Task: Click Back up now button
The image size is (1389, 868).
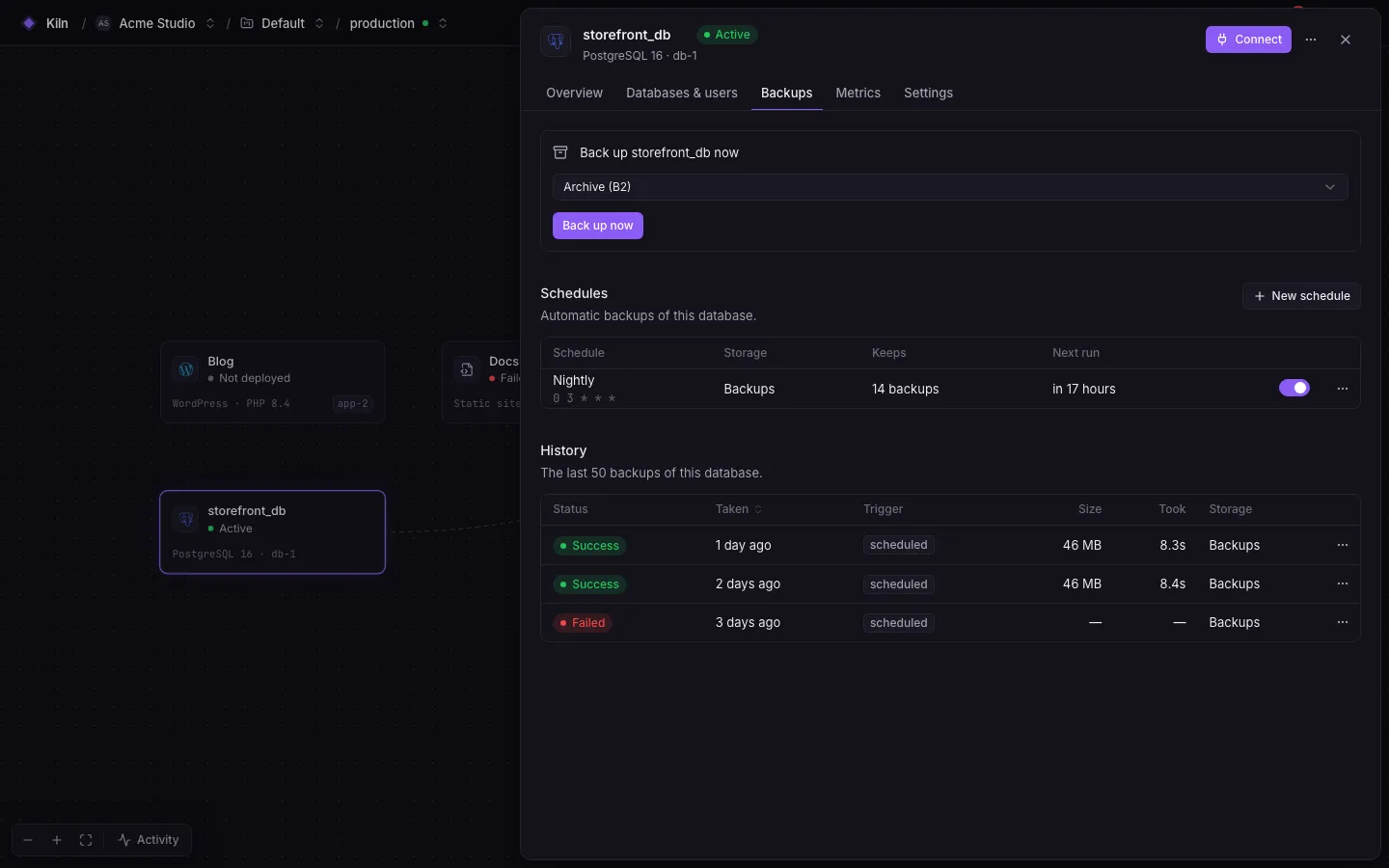Action: click(598, 226)
